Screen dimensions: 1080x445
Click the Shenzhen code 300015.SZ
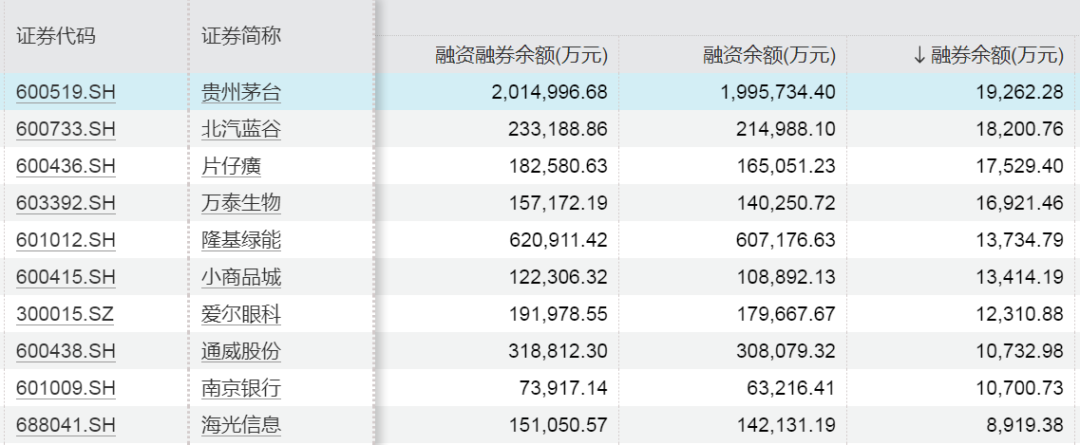[65, 315]
